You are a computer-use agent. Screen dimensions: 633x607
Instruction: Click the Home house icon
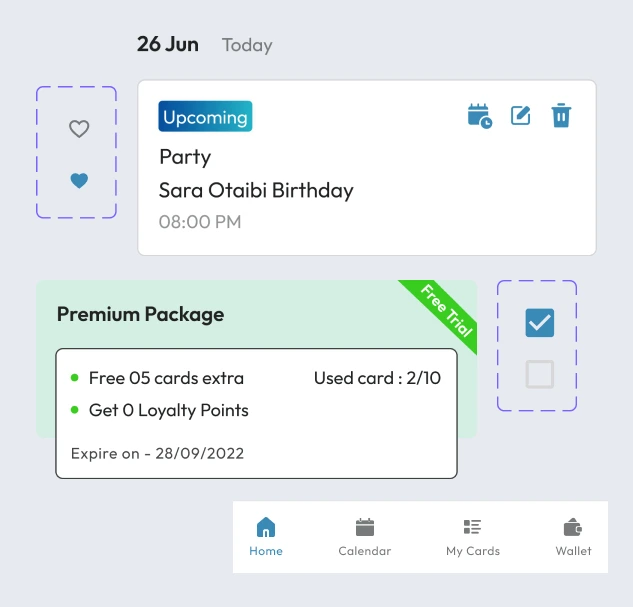pos(266,527)
